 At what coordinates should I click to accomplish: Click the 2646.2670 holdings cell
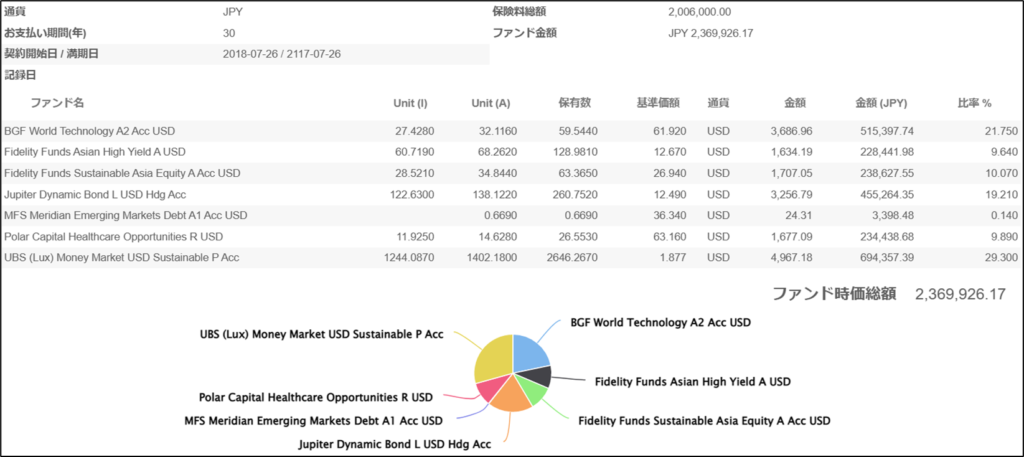572,257
